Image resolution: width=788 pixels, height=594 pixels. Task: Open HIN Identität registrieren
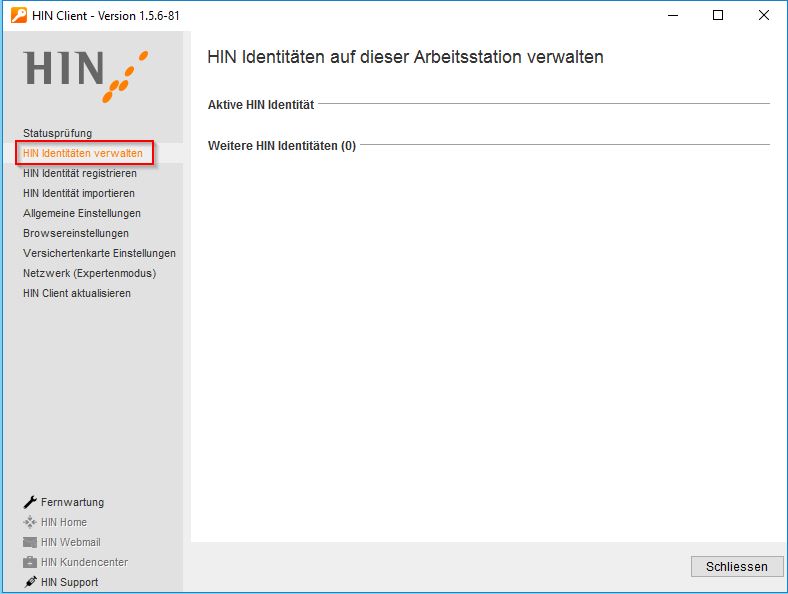click(80, 173)
